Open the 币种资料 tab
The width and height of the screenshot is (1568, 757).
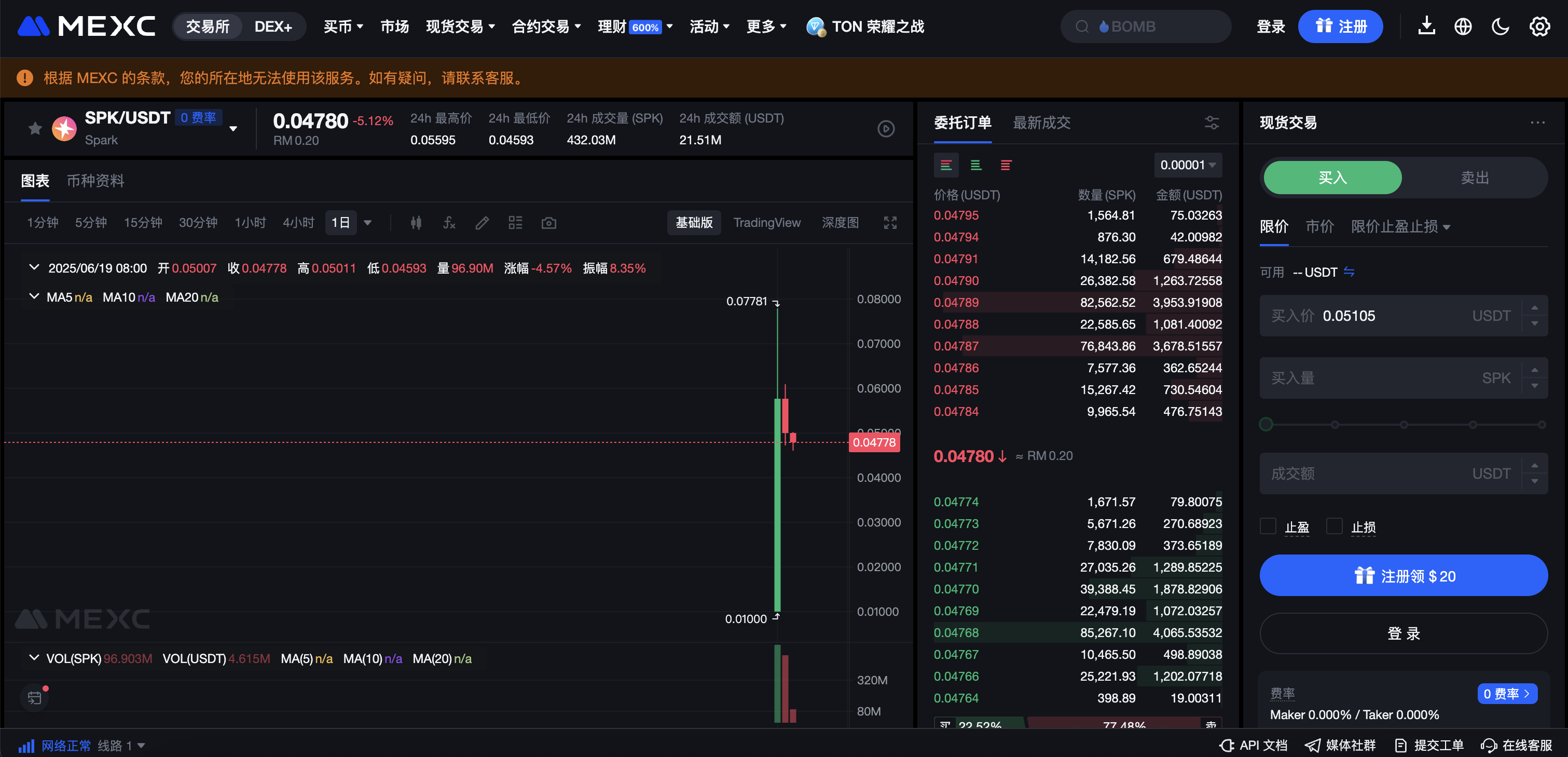[x=95, y=181]
